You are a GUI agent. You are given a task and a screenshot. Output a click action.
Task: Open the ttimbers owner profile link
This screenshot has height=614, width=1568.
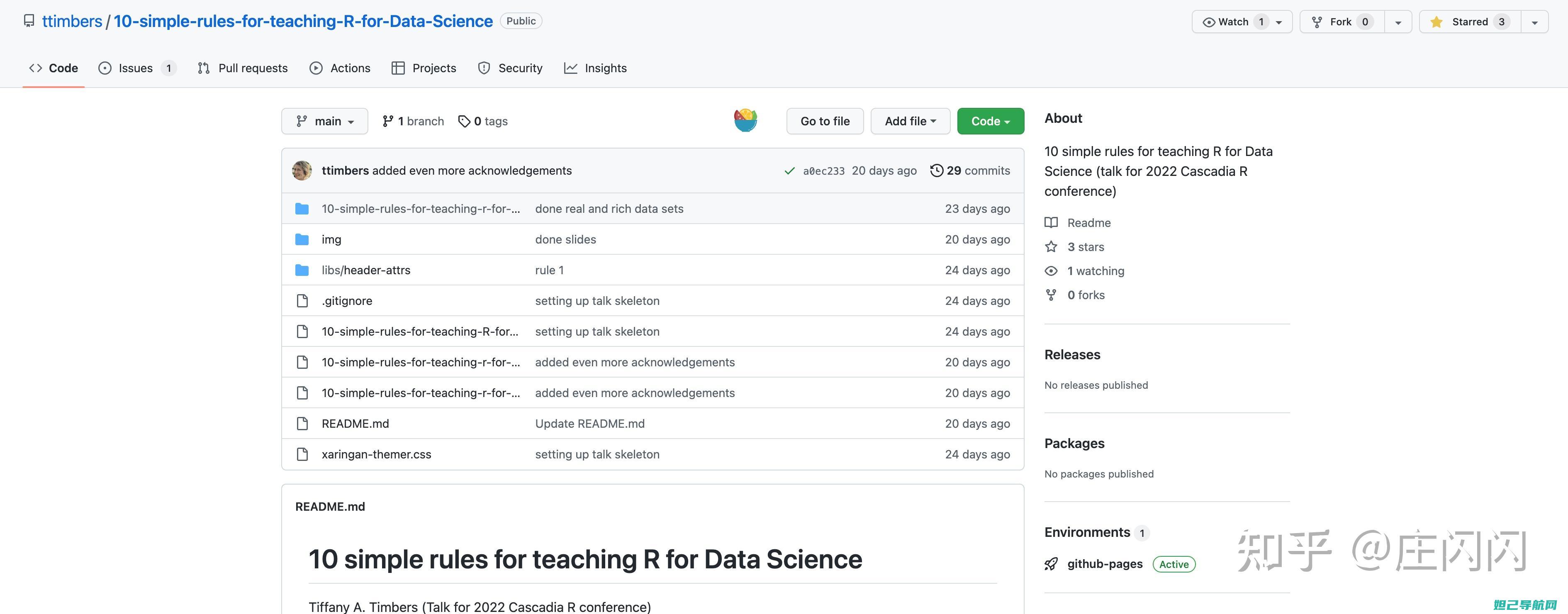pos(72,21)
